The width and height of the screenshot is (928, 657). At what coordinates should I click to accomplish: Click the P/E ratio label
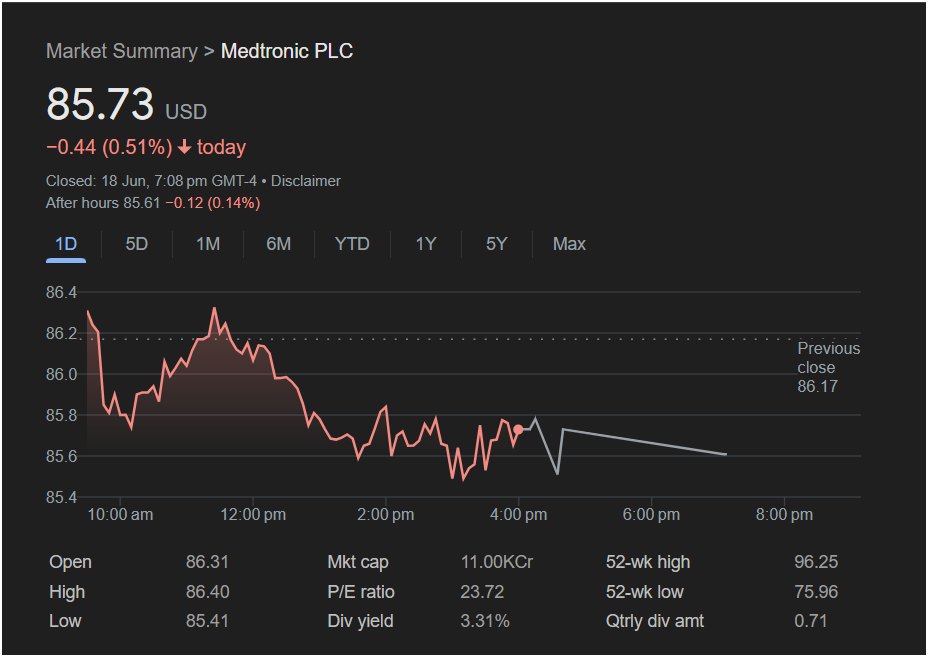[x=360, y=592]
